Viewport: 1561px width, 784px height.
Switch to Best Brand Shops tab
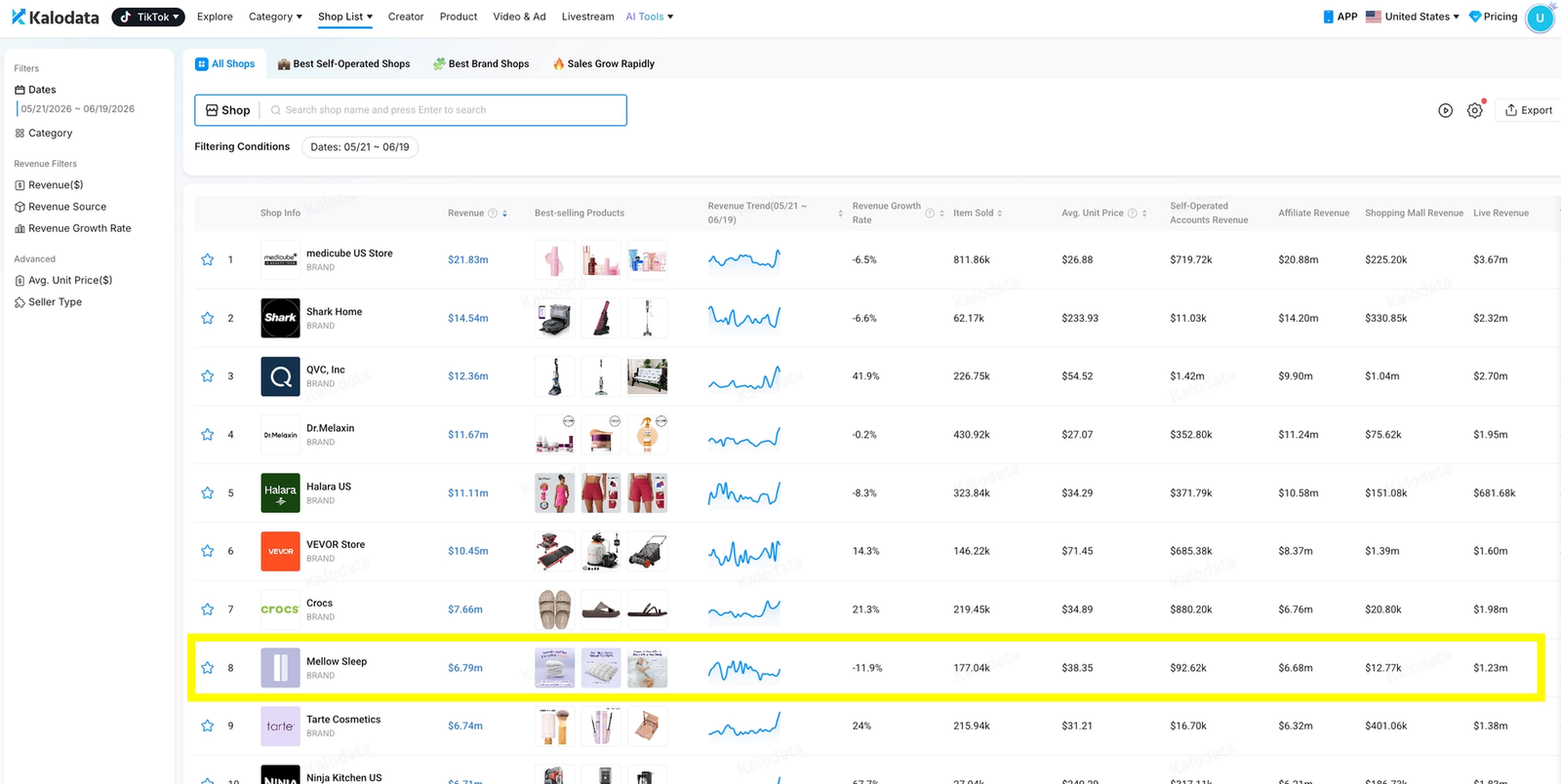481,64
